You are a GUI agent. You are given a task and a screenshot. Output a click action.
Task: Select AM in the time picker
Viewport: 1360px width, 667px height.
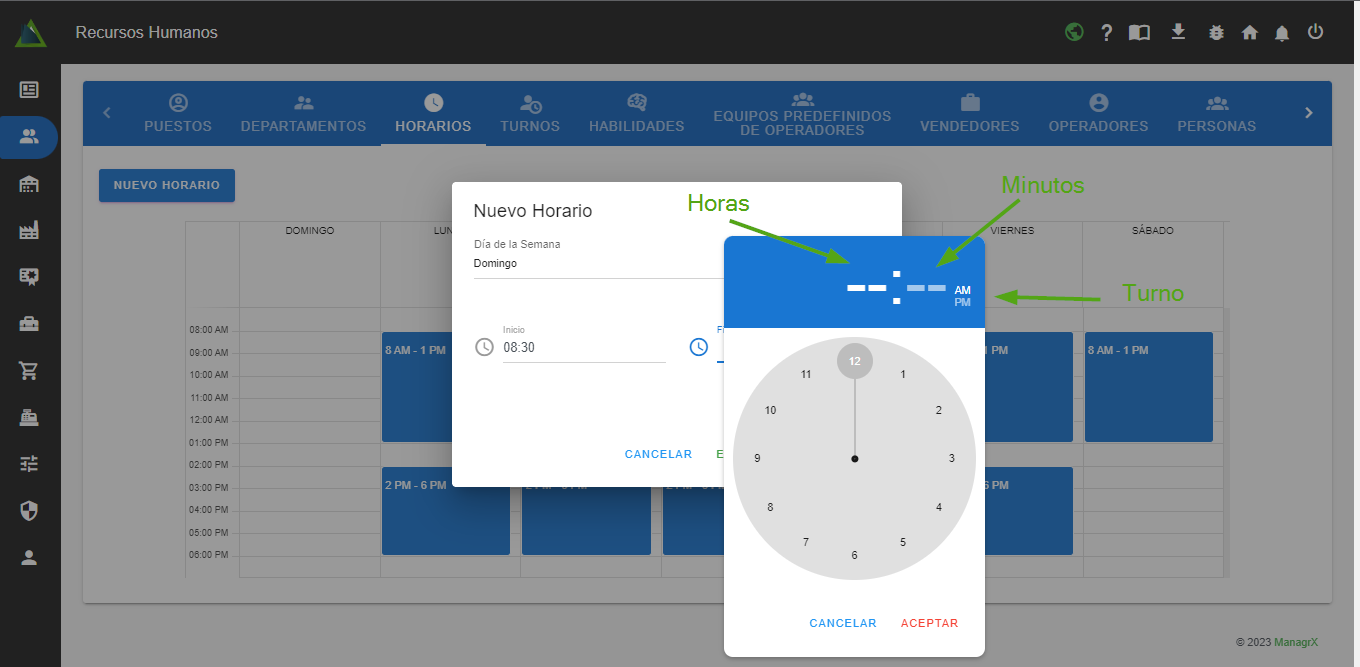(962, 290)
